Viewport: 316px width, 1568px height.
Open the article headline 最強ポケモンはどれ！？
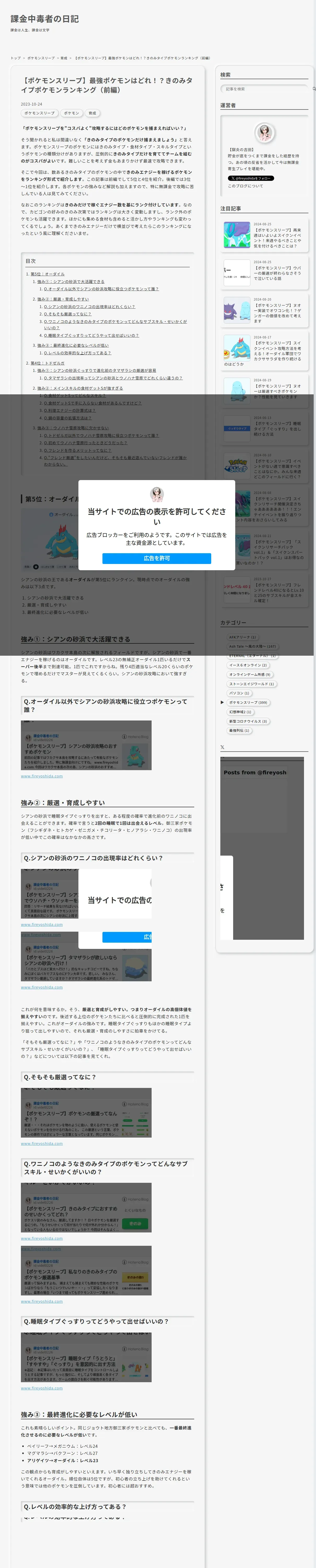click(x=107, y=85)
